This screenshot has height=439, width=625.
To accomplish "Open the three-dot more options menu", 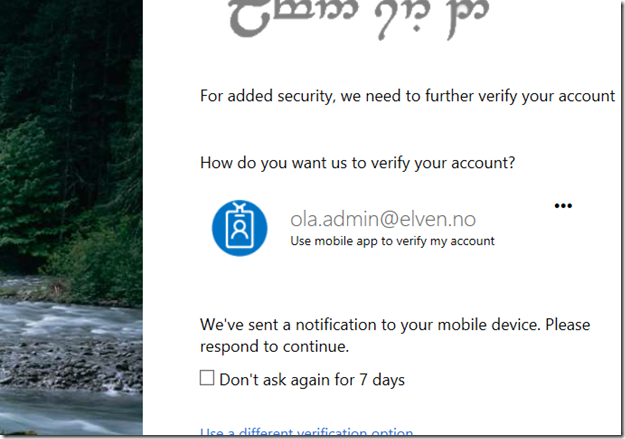I will tap(563, 206).
